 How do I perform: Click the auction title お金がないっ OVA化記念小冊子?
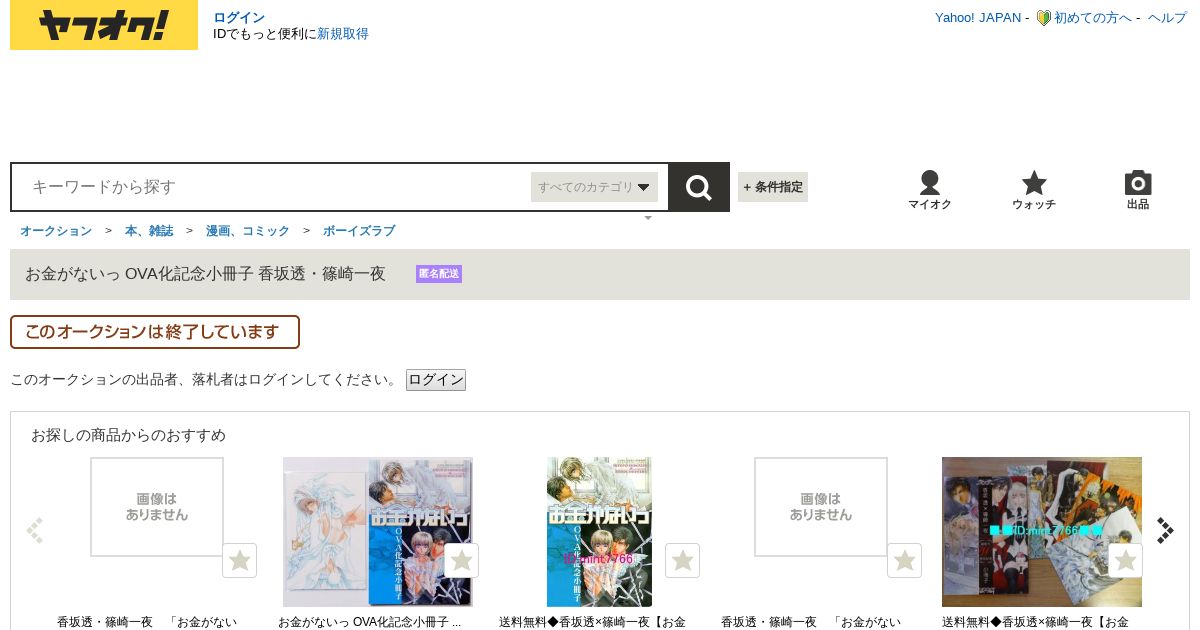205,274
